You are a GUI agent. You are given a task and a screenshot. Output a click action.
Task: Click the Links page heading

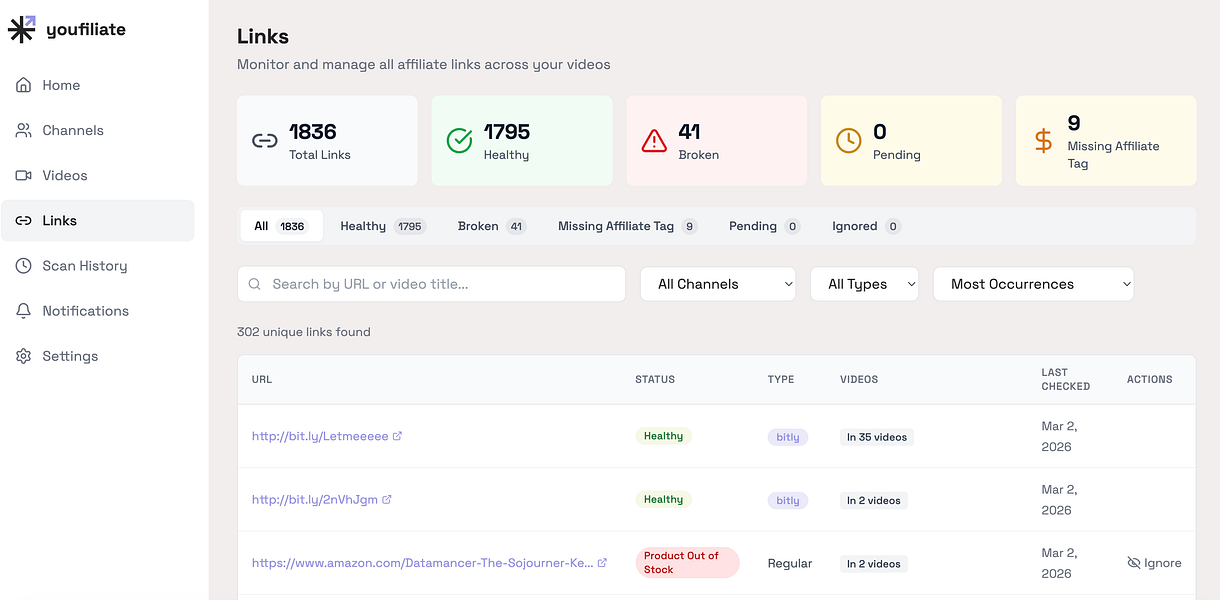coord(263,37)
